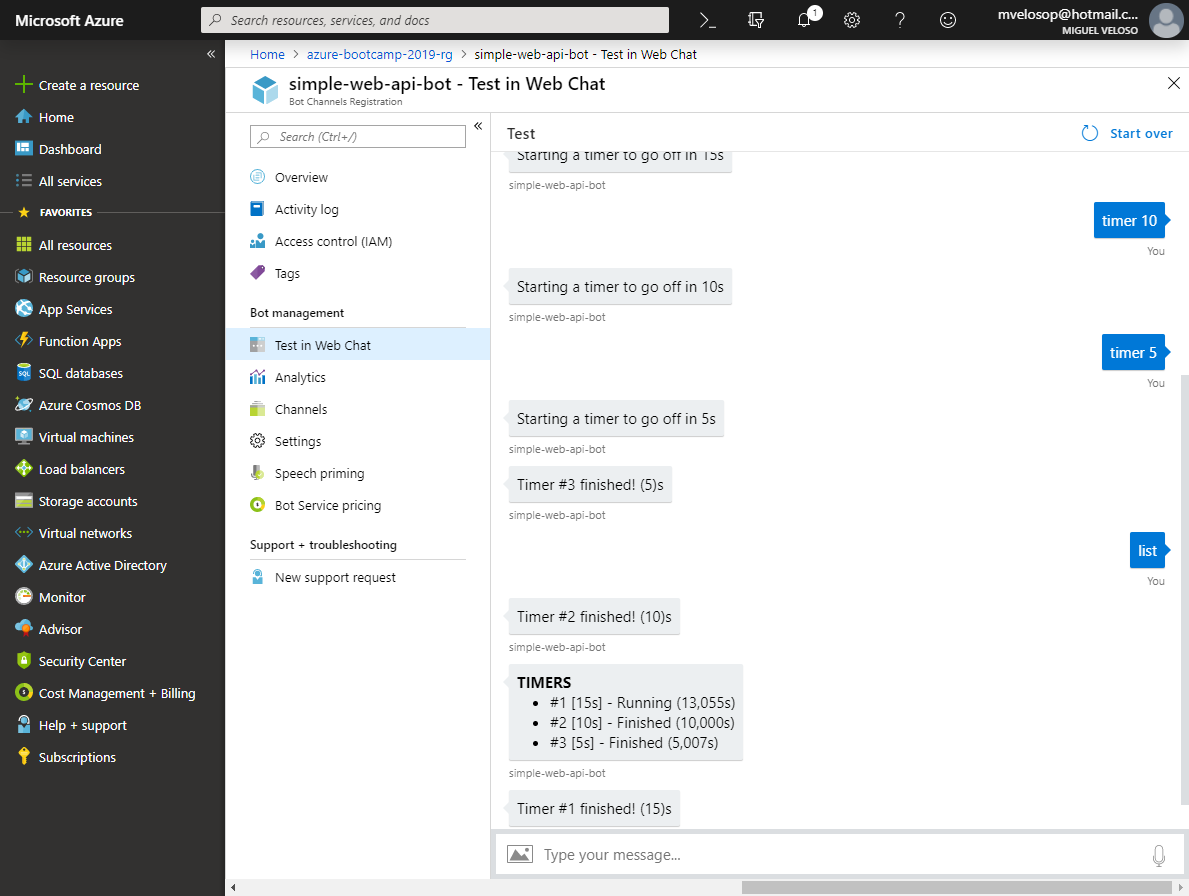Click the Search resources, services, and docs box
1189x896 pixels.
435,20
